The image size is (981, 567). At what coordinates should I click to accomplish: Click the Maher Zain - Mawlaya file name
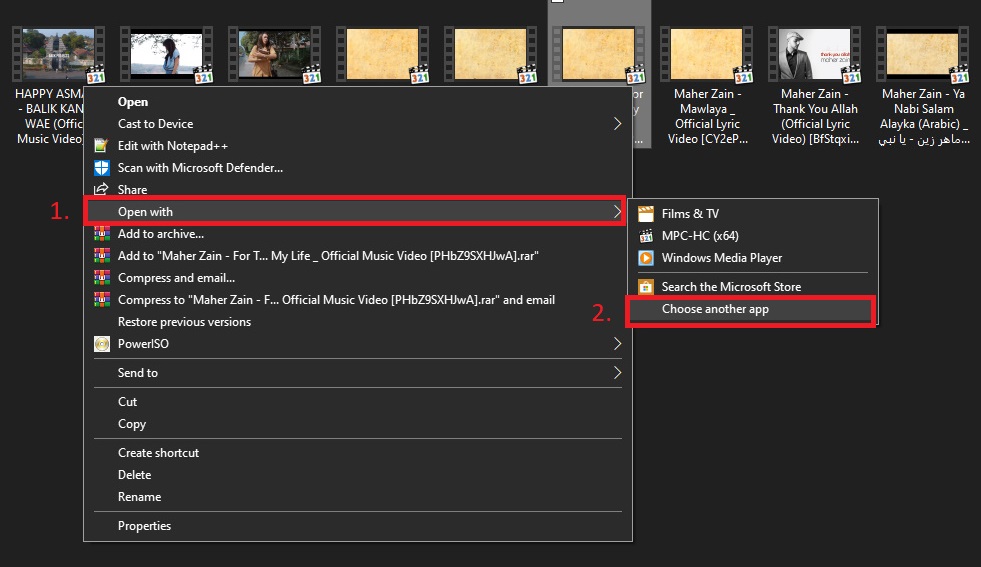coord(708,116)
